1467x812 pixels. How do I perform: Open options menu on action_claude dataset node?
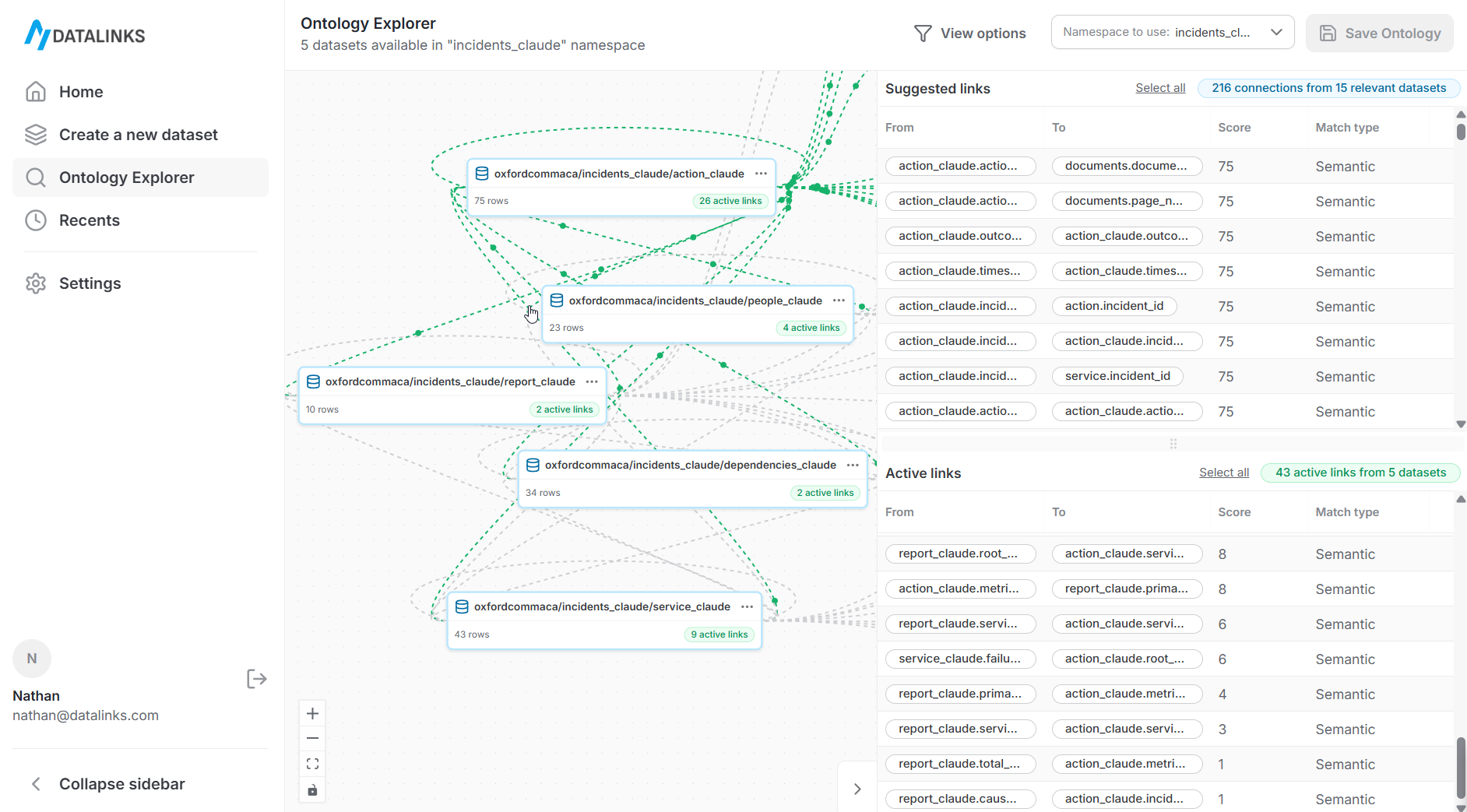pyautogui.click(x=761, y=173)
